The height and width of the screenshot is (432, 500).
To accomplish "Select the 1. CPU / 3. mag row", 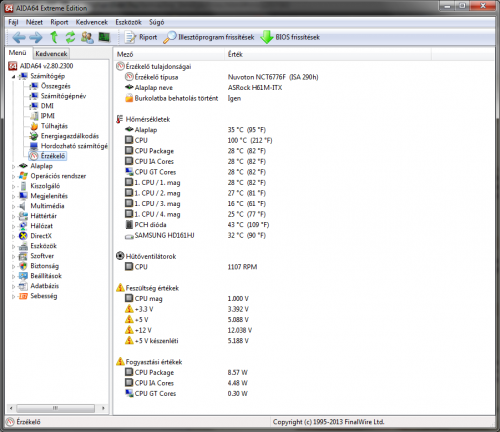I will click(195, 204).
